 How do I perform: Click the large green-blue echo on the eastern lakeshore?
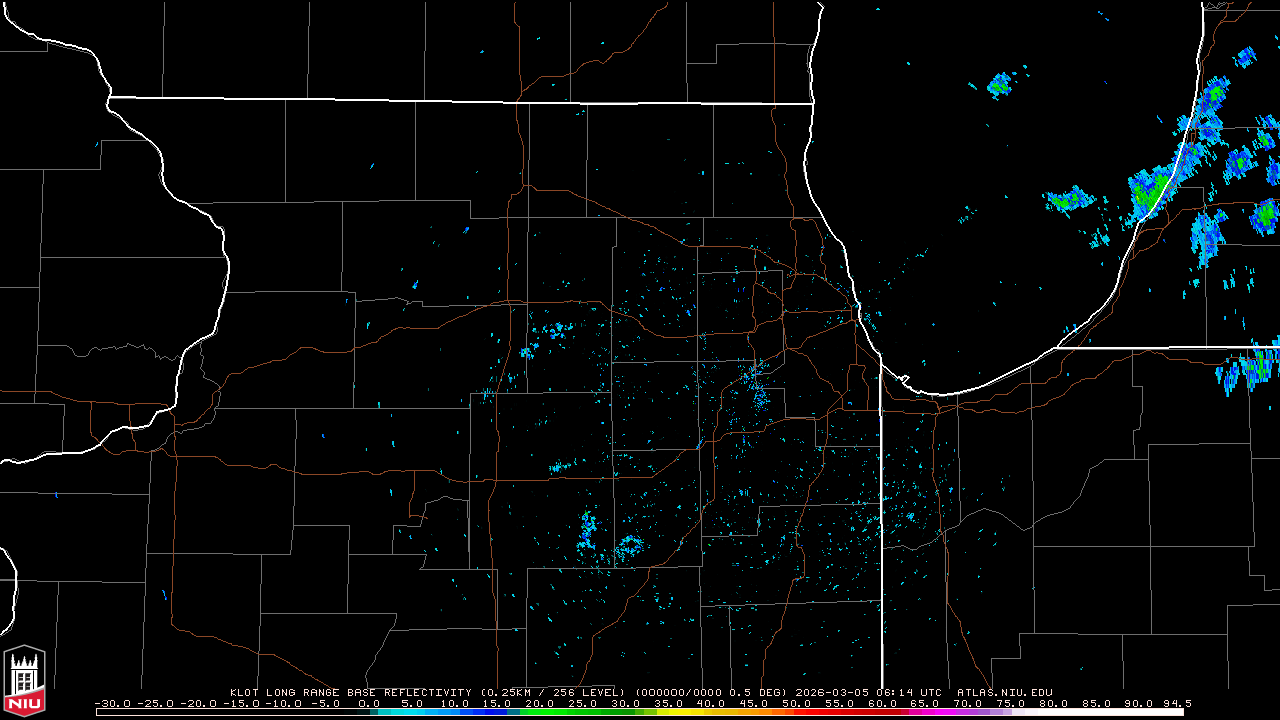click(x=1152, y=190)
